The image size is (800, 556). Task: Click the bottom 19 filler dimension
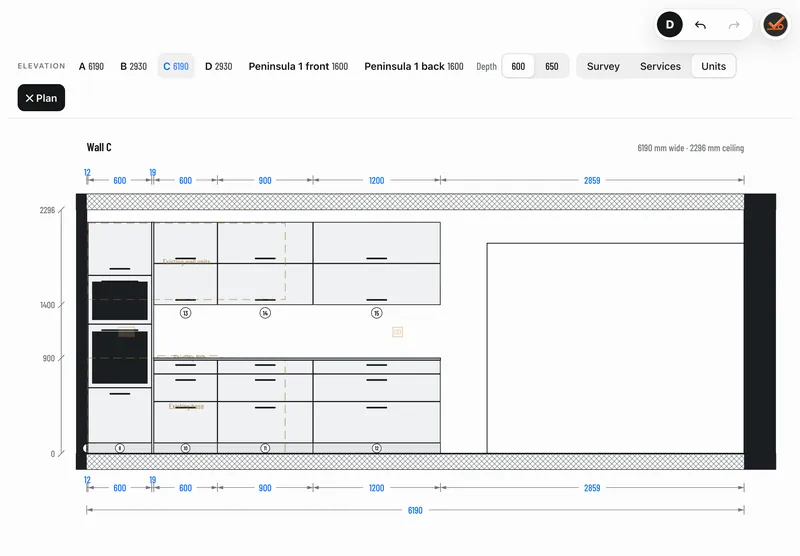pyautogui.click(x=153, y=480)
